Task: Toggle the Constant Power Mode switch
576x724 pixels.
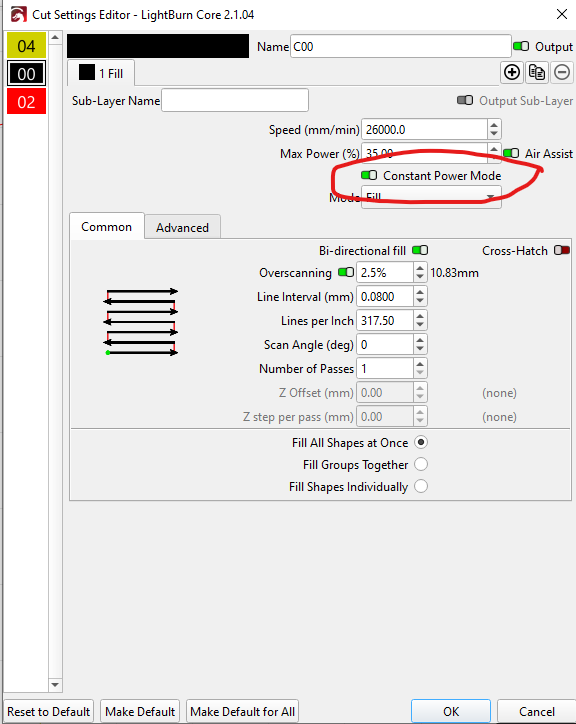Action: coord(369,175)
